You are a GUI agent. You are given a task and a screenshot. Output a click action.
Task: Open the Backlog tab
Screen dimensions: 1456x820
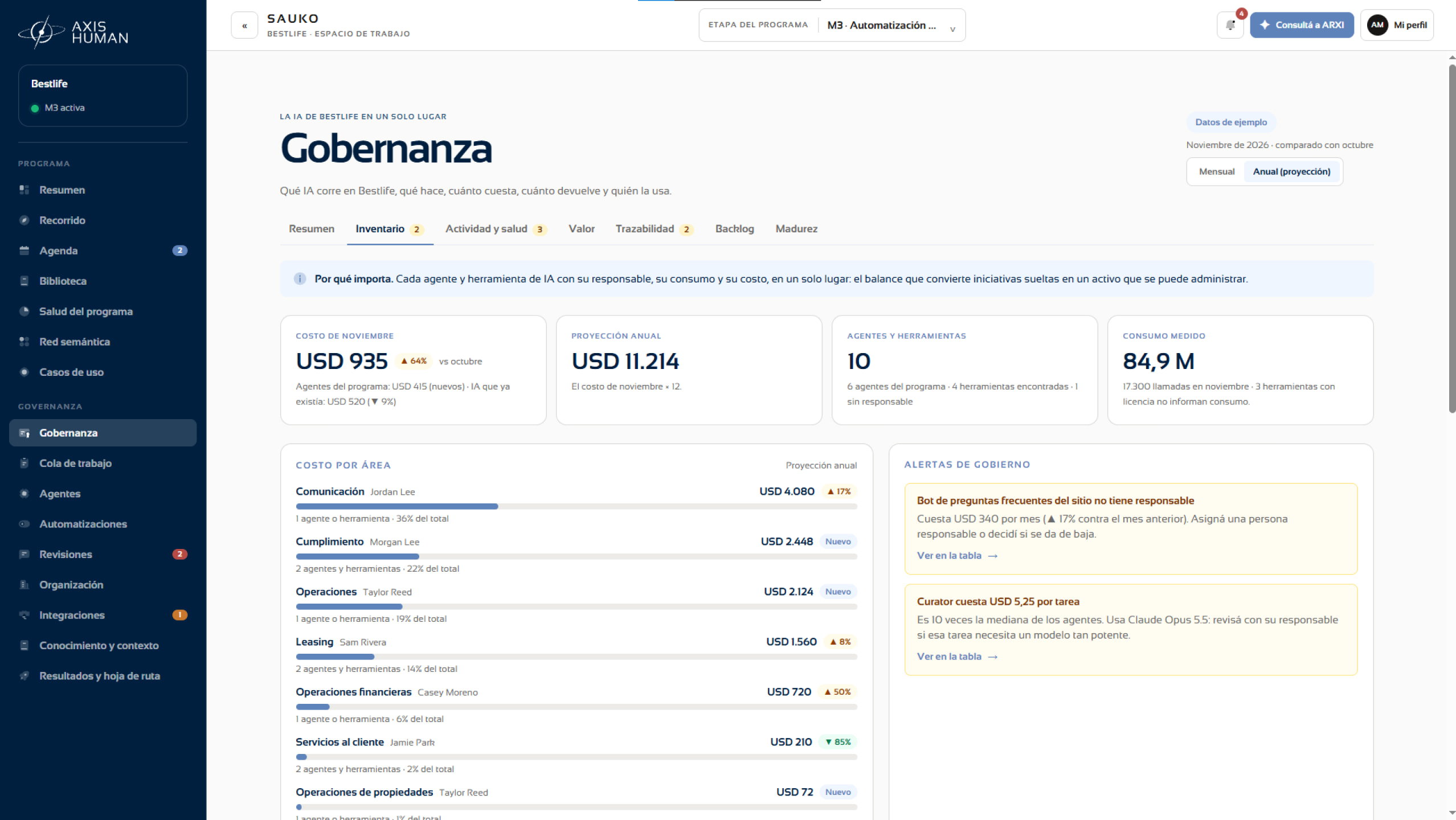(x=734, y=228)
